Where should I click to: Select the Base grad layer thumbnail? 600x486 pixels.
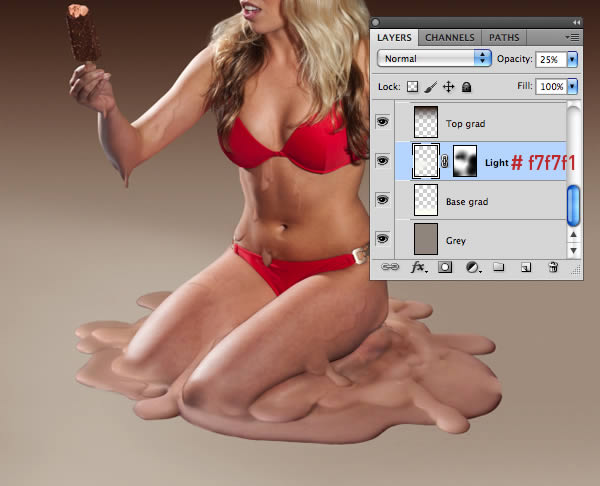[x=426, y=200]
